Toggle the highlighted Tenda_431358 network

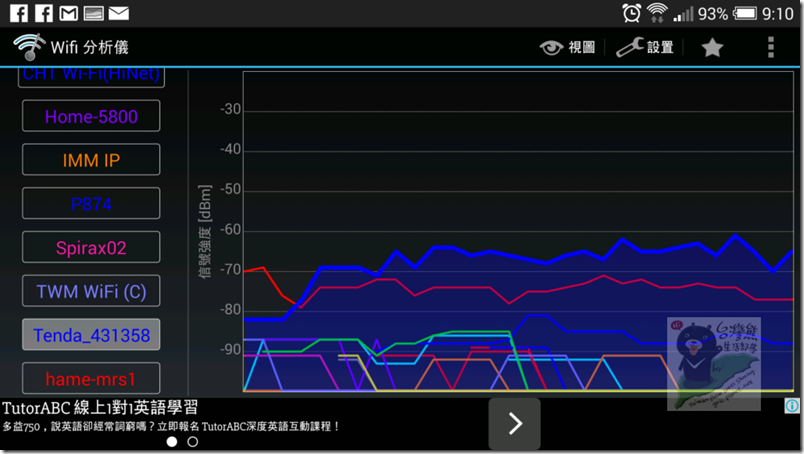coord(91,335)
